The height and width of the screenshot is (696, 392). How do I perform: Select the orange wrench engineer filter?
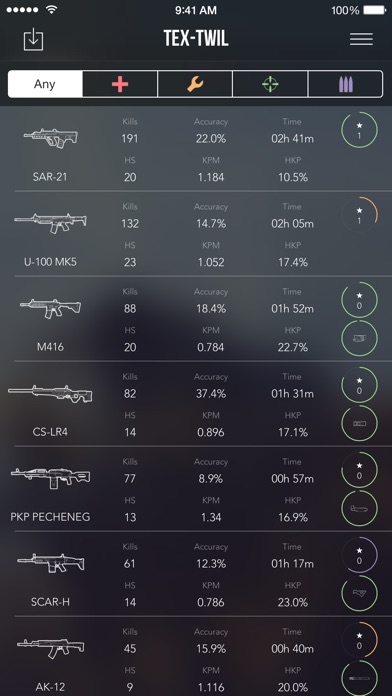coord(195,84)
